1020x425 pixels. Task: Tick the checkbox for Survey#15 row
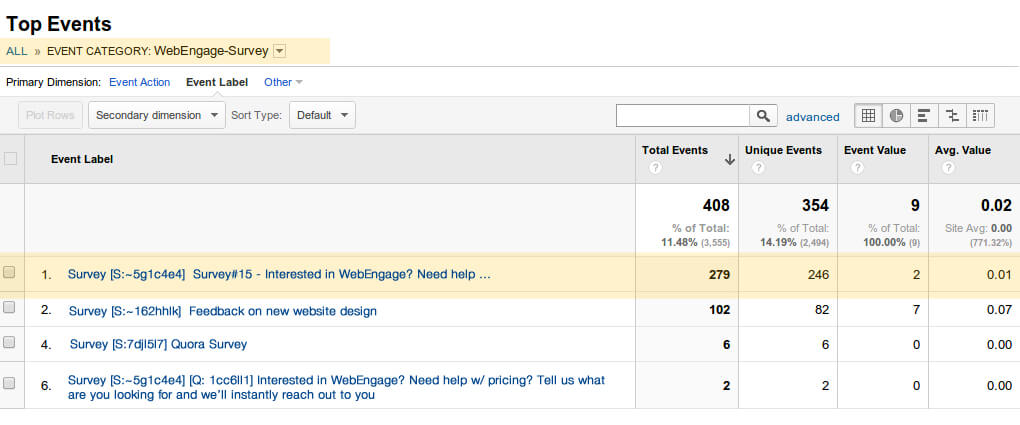tap(10, 273)
